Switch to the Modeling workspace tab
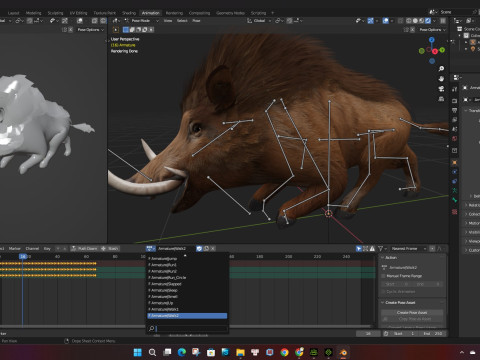Screen dimensions: 480x360 point(34,13)
